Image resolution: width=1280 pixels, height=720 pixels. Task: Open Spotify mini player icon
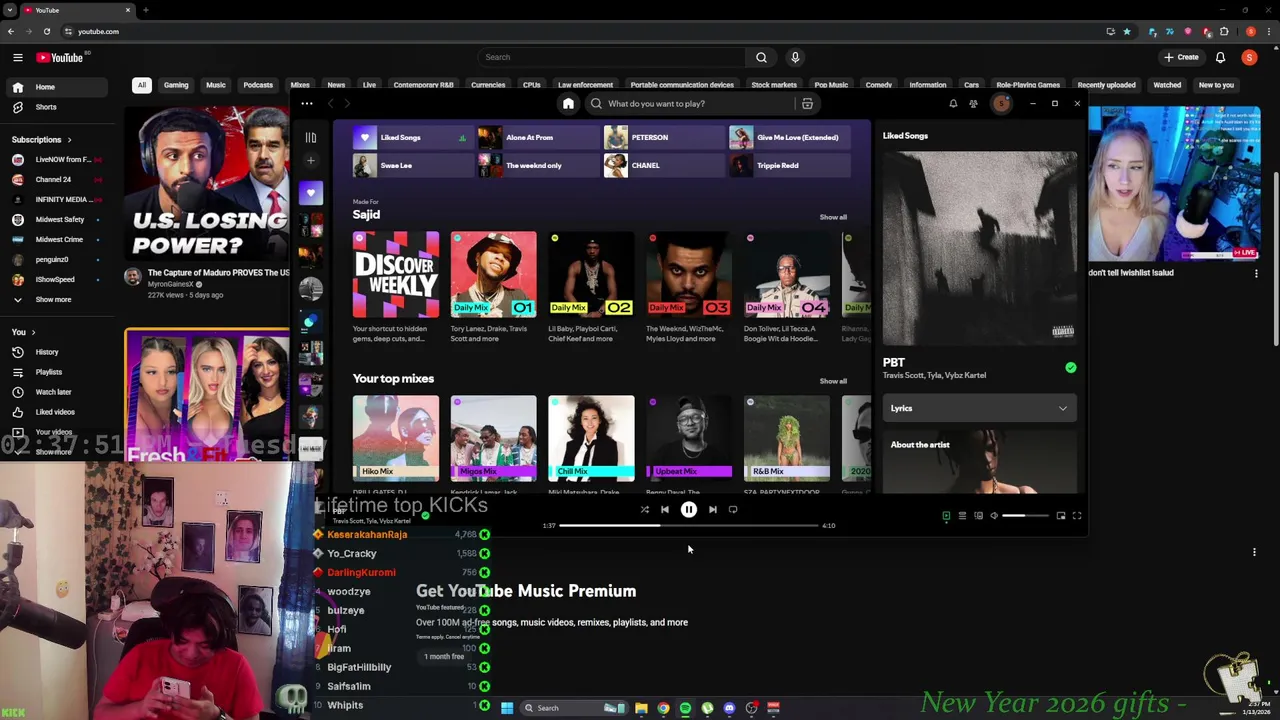(1061, 515)
